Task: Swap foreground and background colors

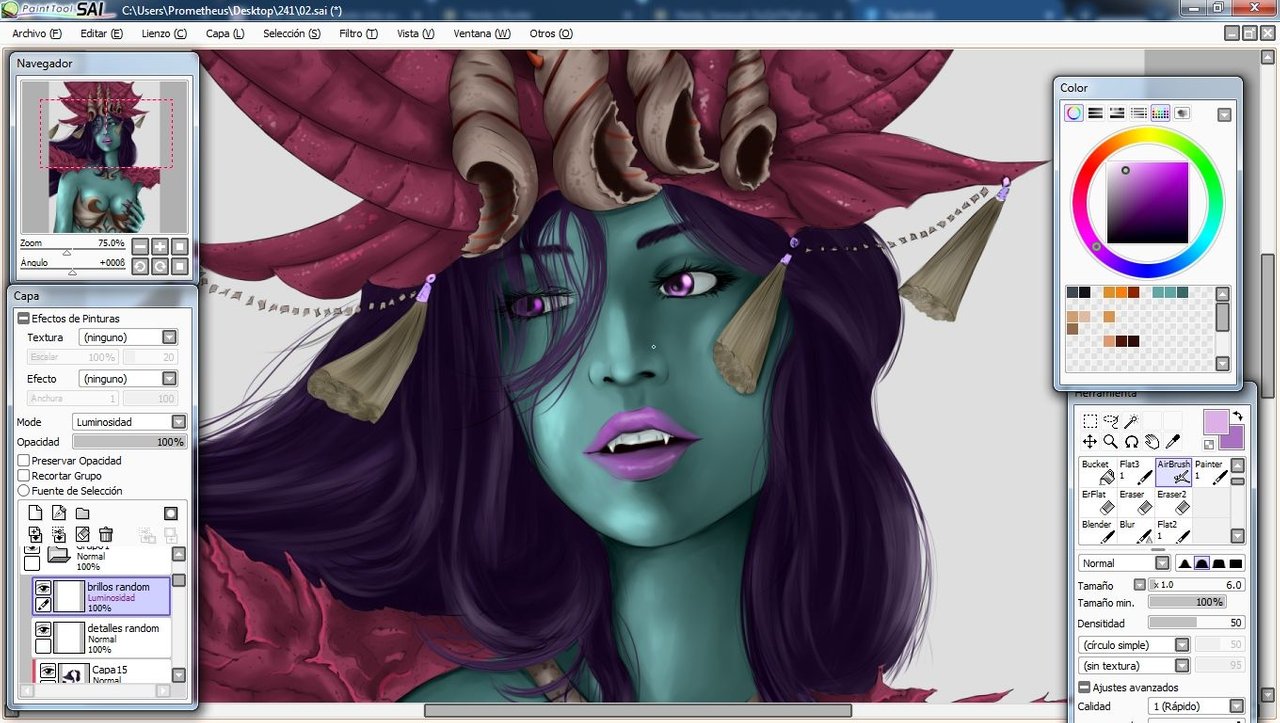Action: (1237, 417)
